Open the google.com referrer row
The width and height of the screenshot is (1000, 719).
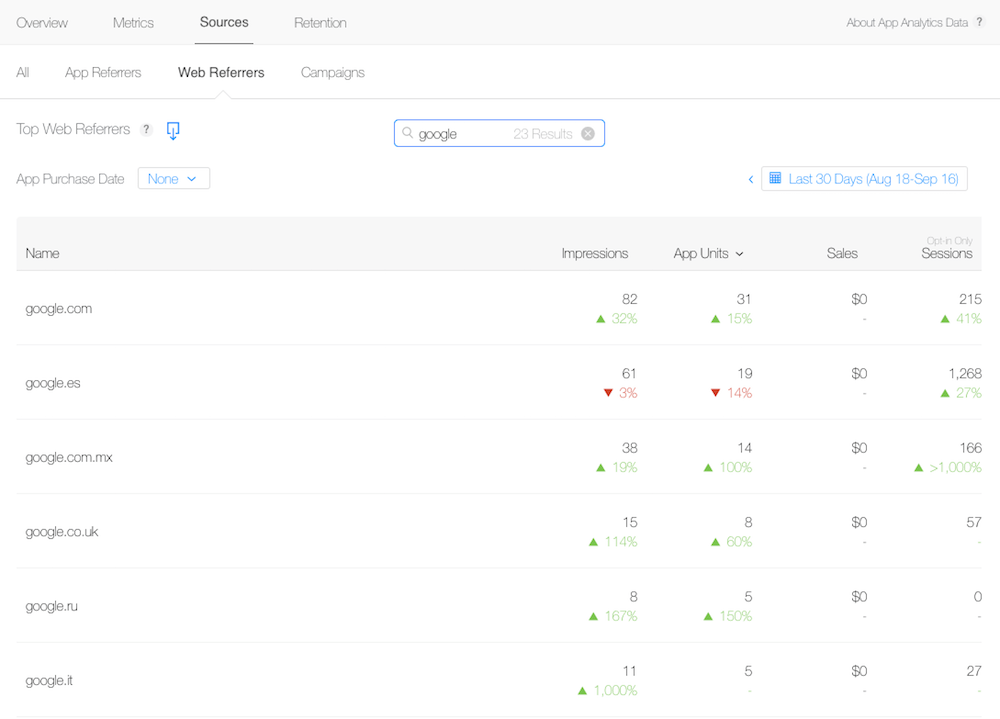pyautogui.click(x=499, y=308)
